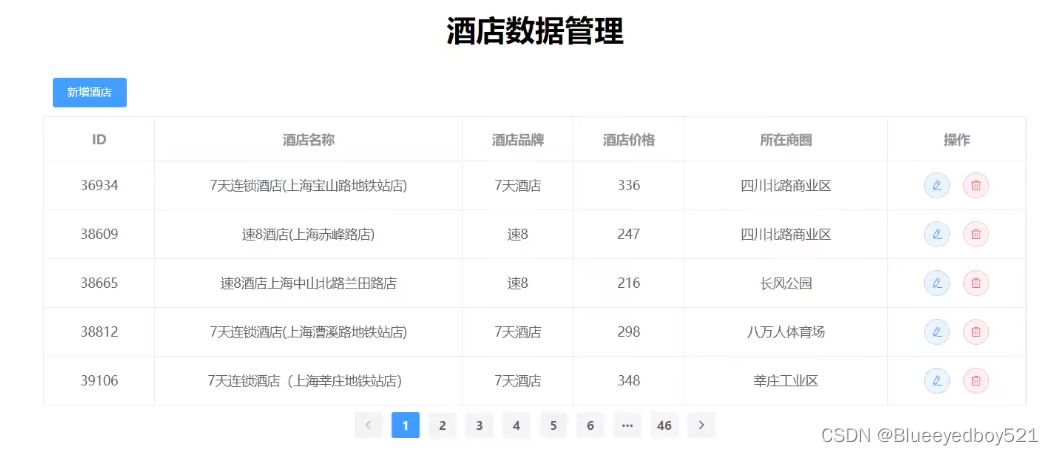This screenshot has height=455, width=1054.
Task: Select the ID cell 38665
Action: point(99,284)
